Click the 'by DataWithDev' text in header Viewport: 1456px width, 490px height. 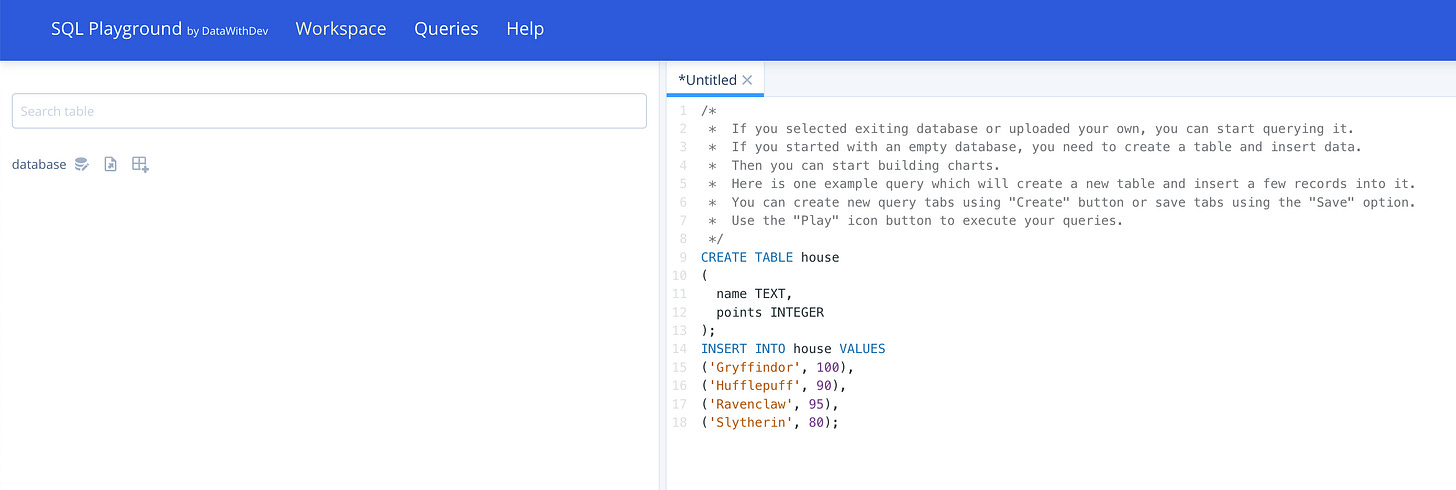pos(227,31)
